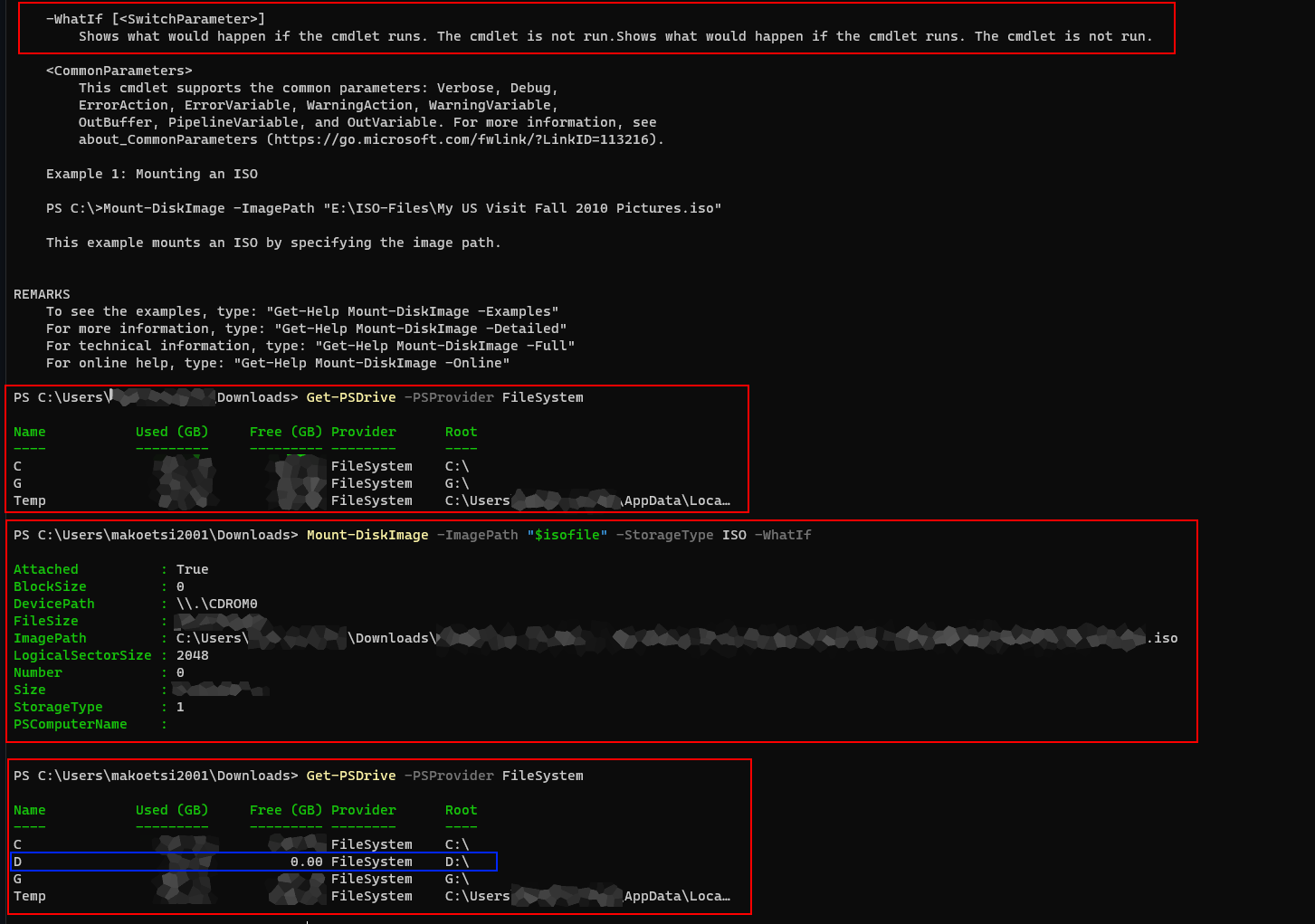Click the 'Free (GB)' header in the second drive table
The height and width of the screenshot is (924, 1315).
coord(286,810)
